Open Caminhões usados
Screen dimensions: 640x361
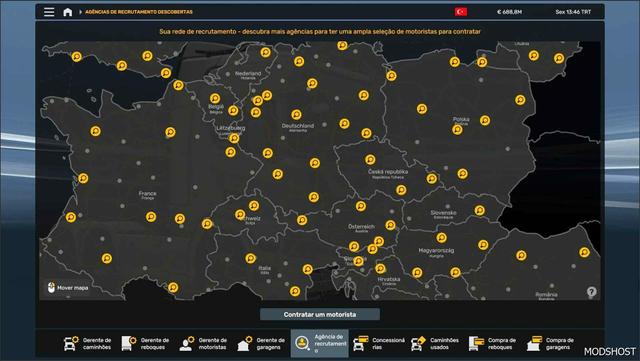coord(435,343)
